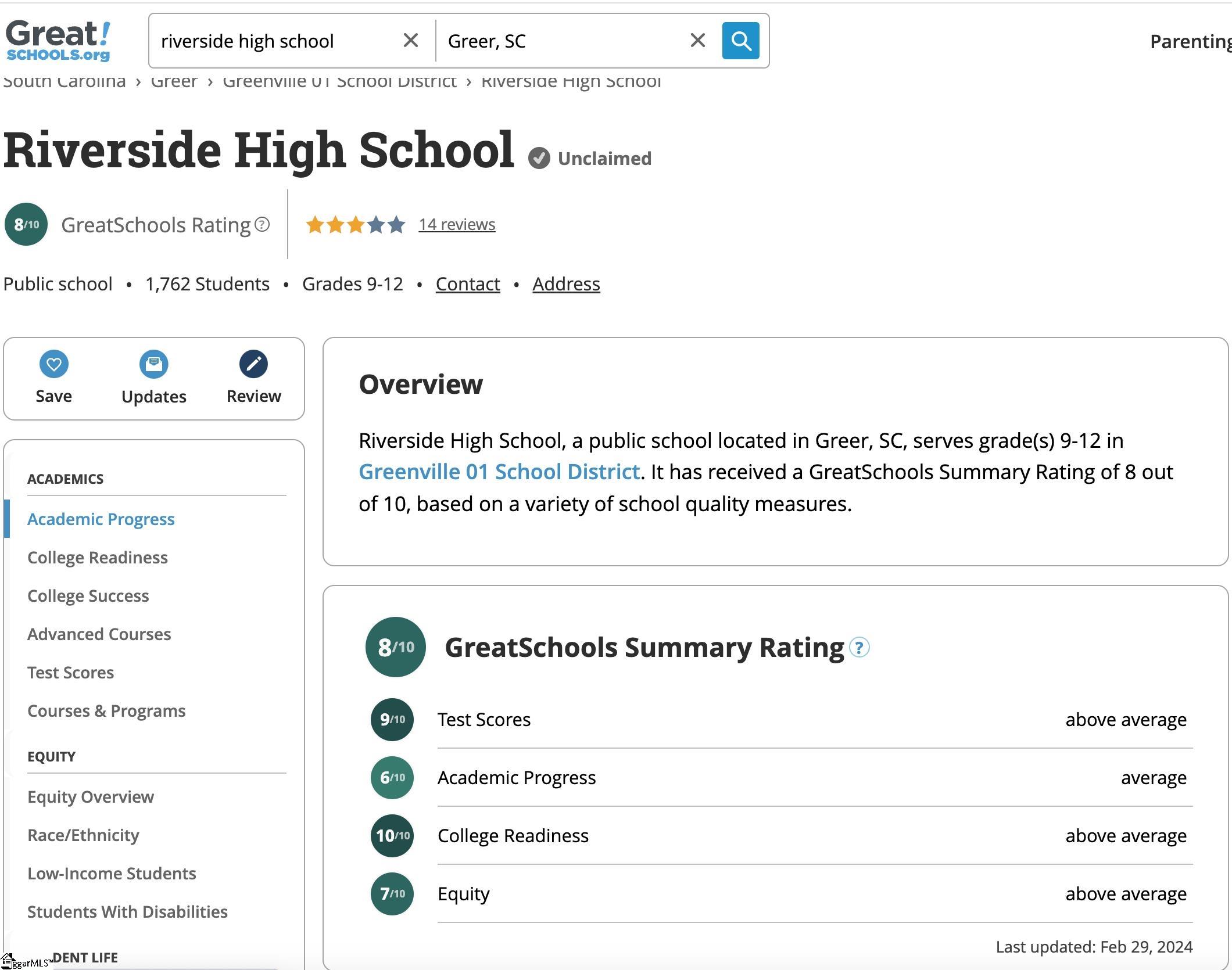Viewport: 1232px width, 970px height.
Task: Open the Parenting menu
Action: coord(1191,41)
